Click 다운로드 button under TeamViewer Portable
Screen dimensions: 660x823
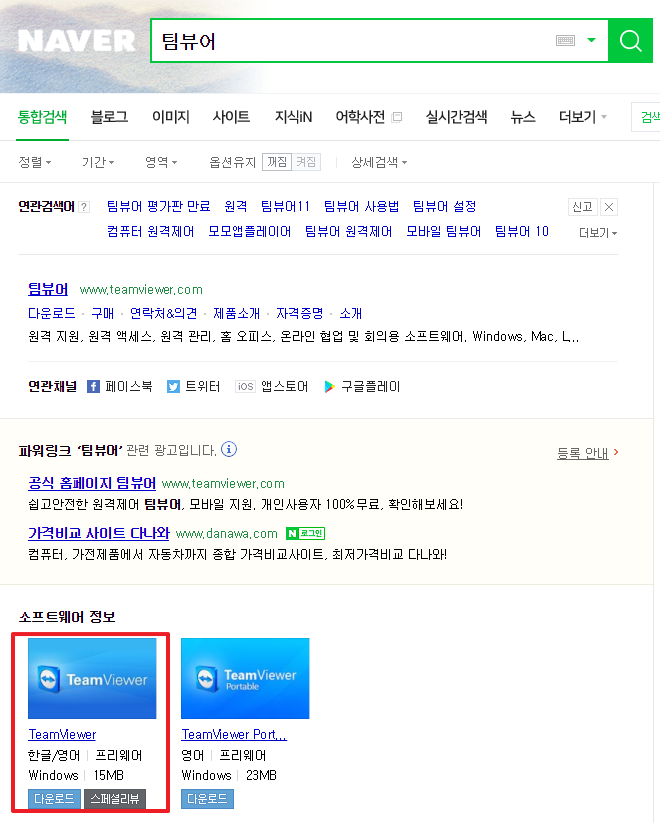(x=207, y=798)
